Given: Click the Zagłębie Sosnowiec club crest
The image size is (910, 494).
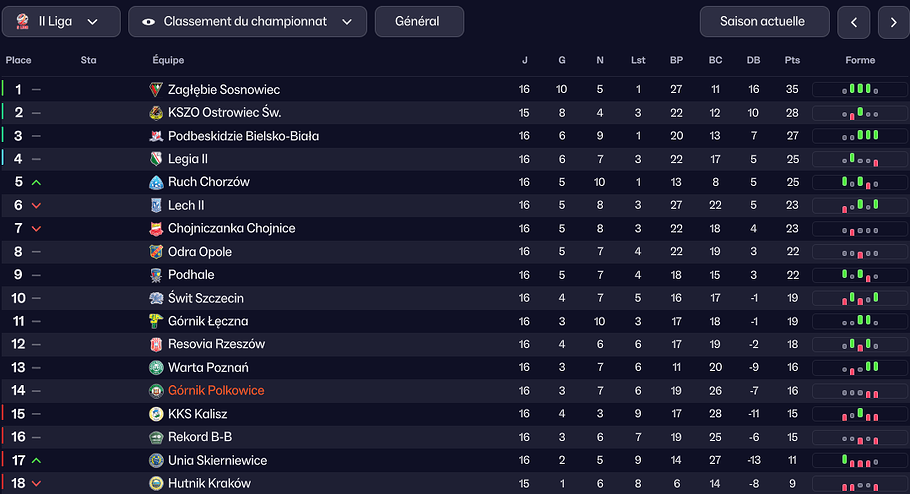Looking at the screenshot, I should (155, 90).
